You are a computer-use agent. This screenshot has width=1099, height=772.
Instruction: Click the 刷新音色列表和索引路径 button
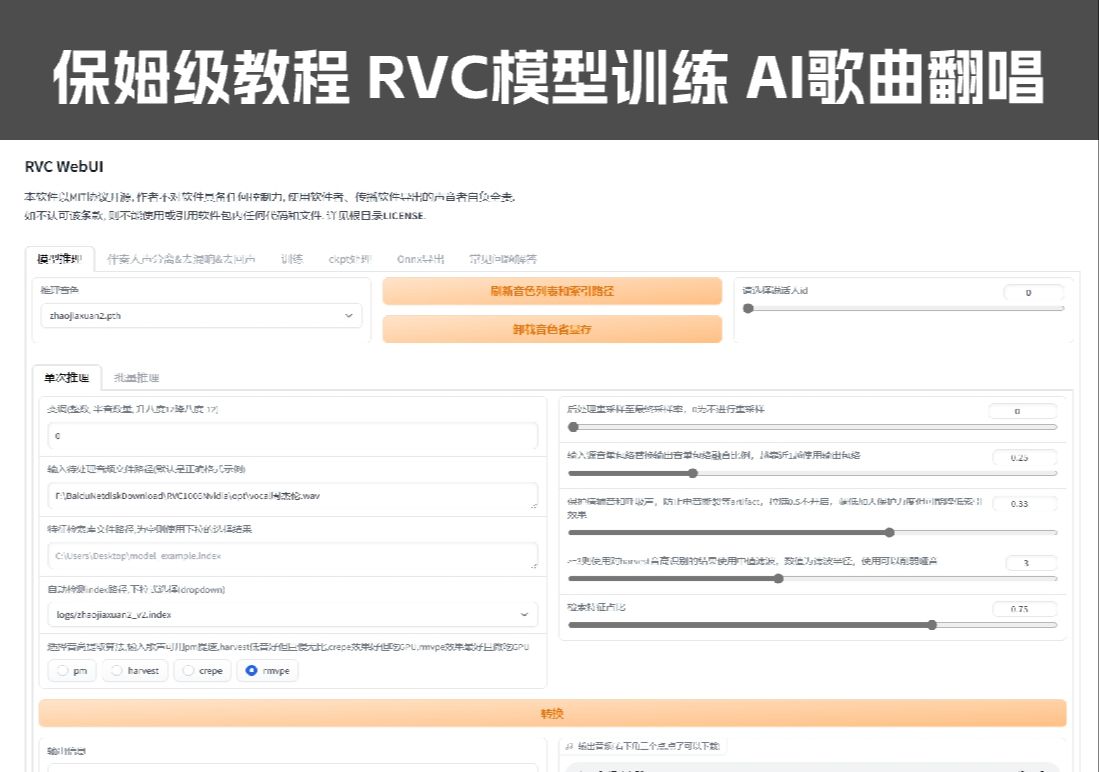(x=552, y=290)
